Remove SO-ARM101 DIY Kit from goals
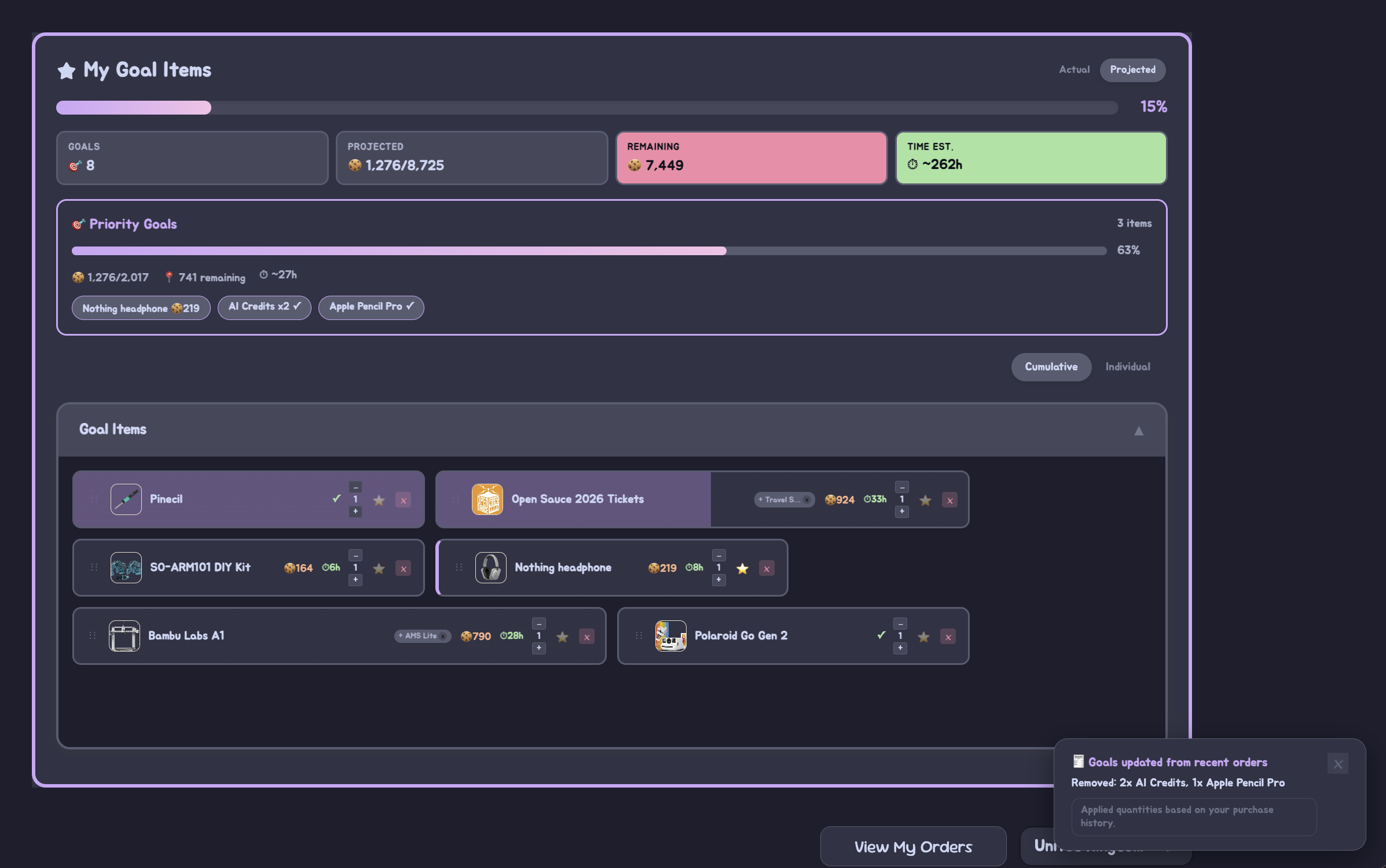1386x868 pixels. point(404,568)
